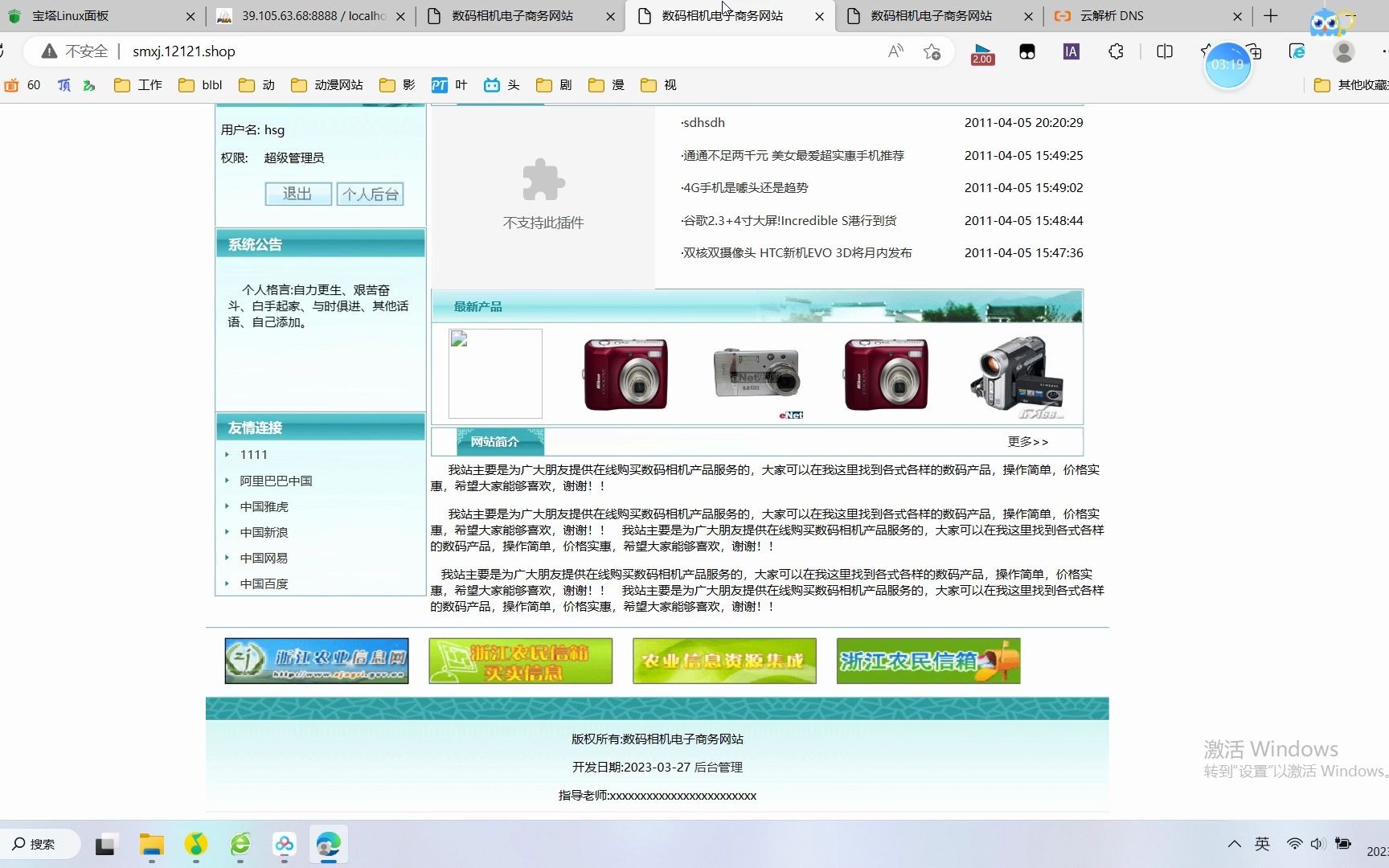This screenshot has height=868, width=1389.
Task: Open the 头 bilibili bookmark
Action: click(x=502, y=85)
